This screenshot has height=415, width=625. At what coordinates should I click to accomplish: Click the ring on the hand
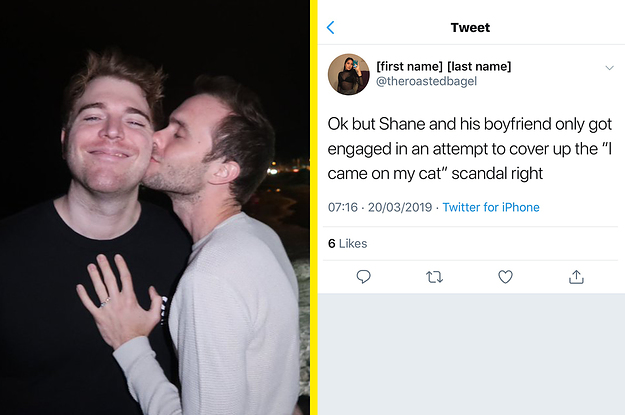pyautogui.click(x=105, y=299)
